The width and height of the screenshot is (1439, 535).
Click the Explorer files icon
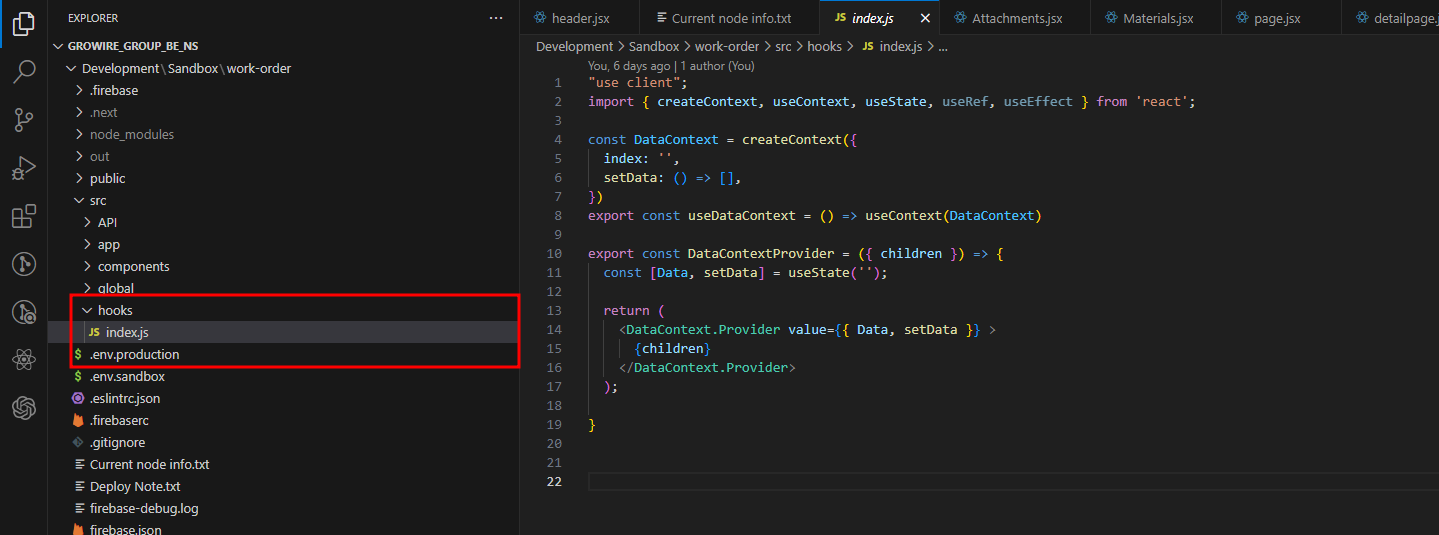tap(24, 24)
